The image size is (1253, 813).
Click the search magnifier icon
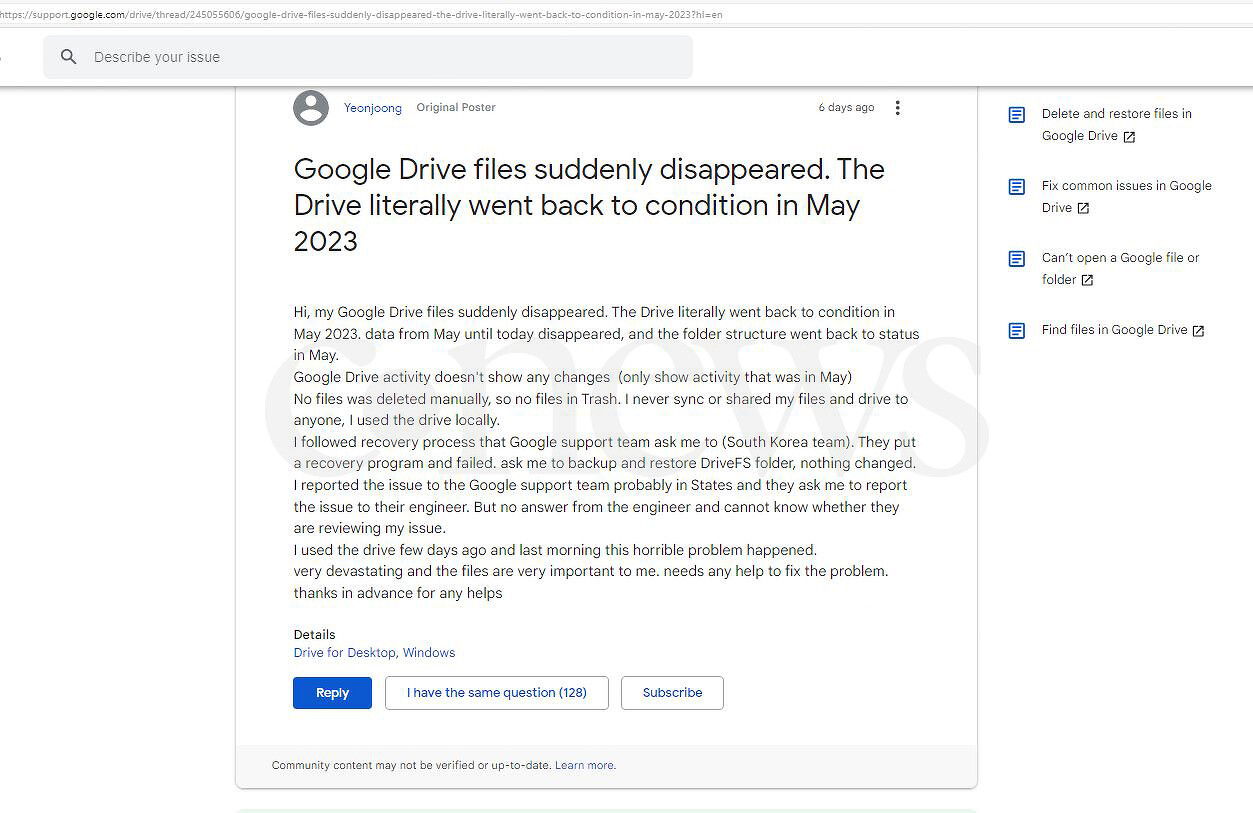tap(68, 57)
